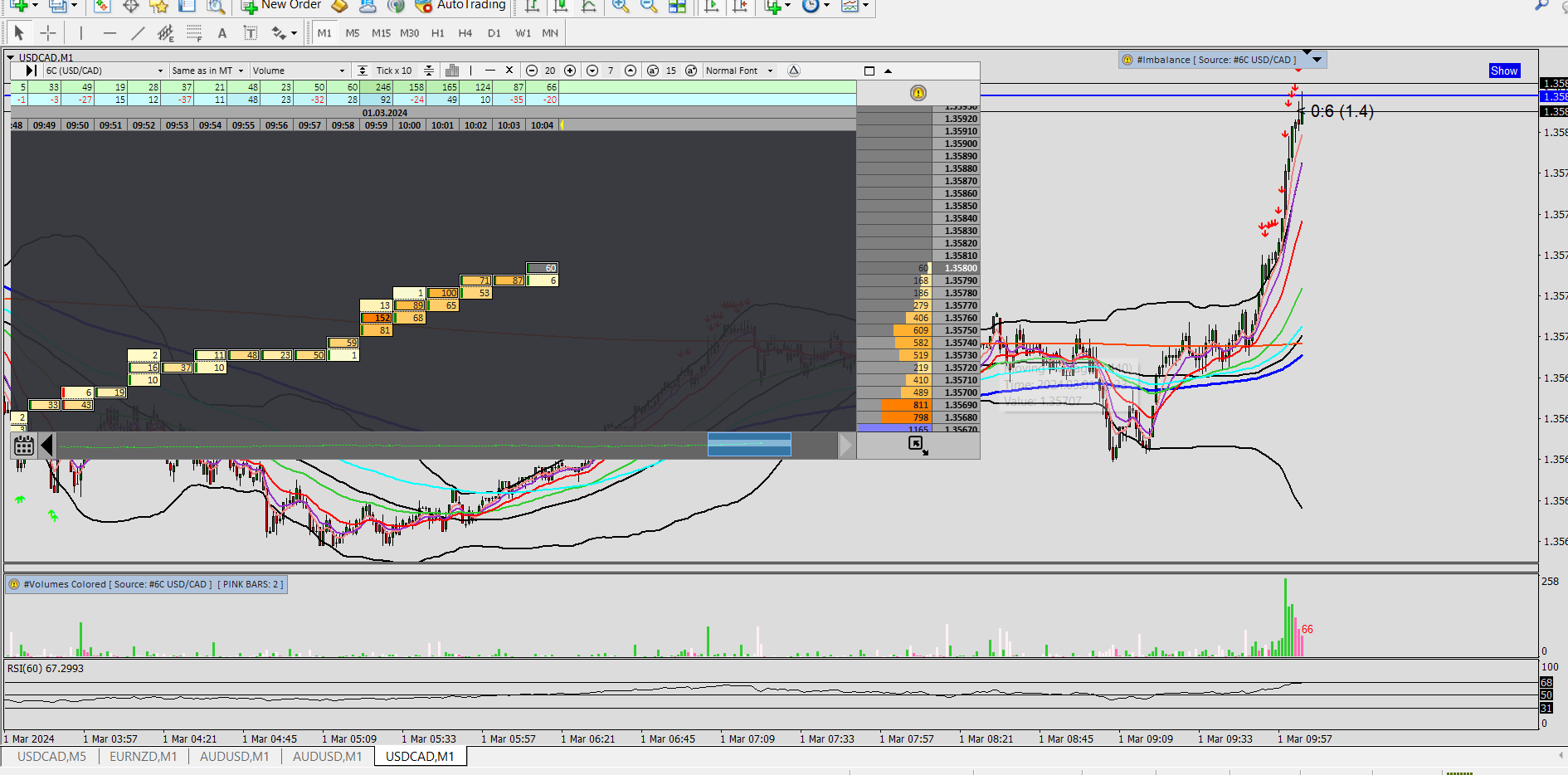Toggle the histogram bars view icon

(x=452, y=71)
